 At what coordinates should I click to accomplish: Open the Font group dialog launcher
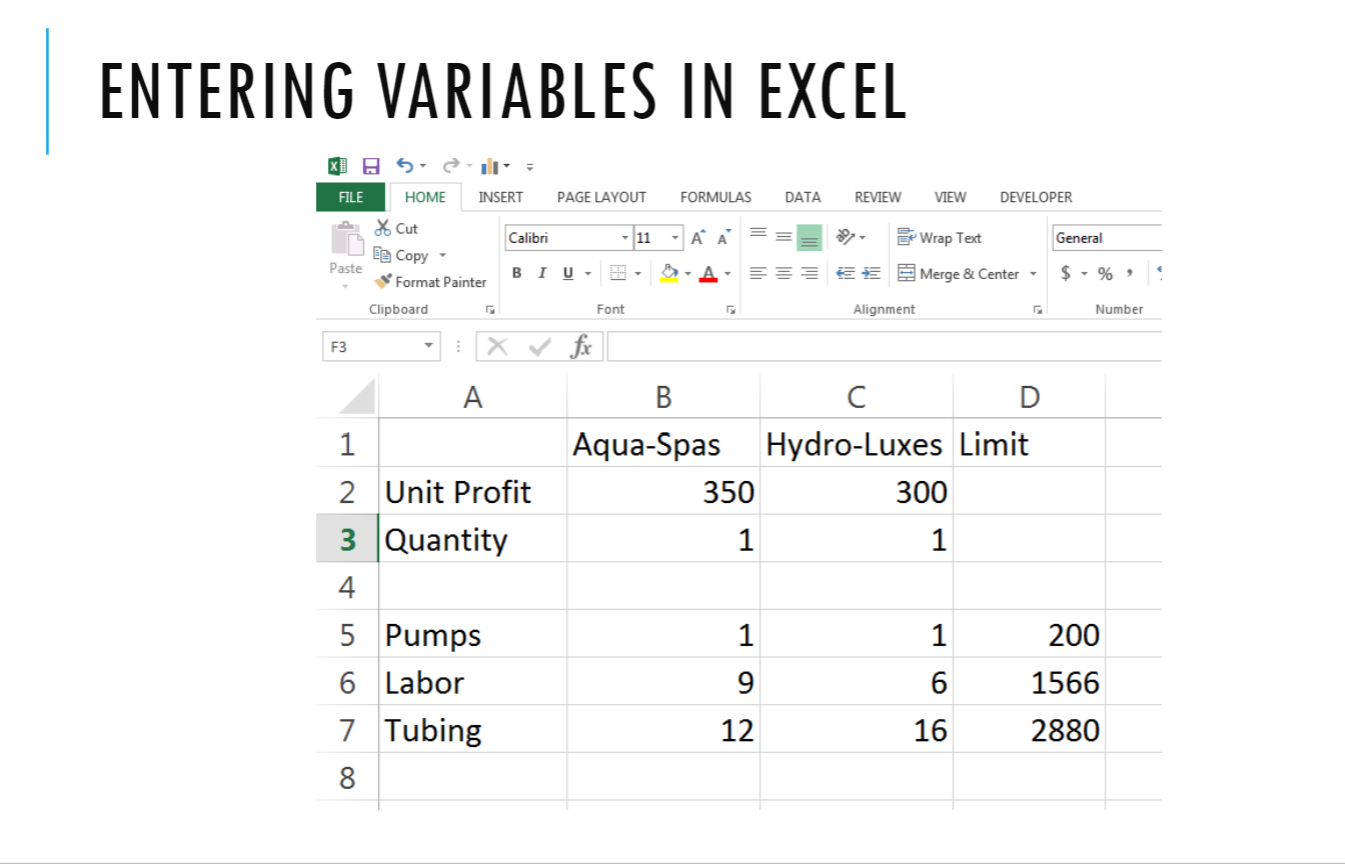tap(731, 309)
